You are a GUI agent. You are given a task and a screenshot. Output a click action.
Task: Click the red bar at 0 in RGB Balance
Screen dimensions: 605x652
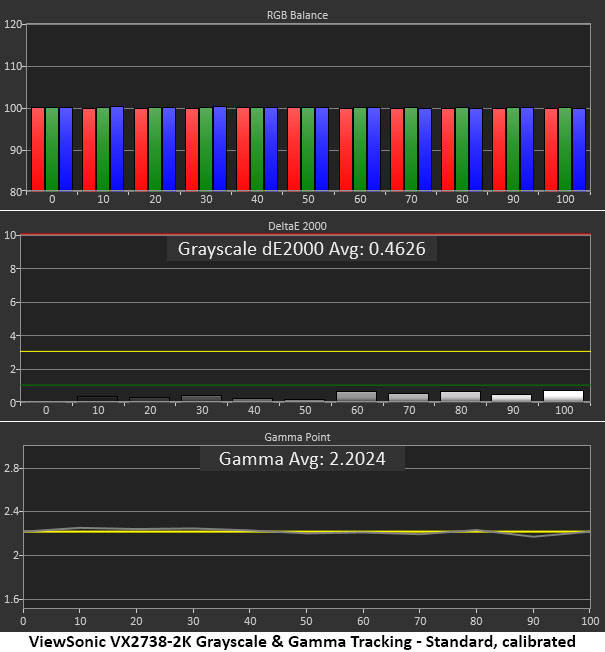[x=38, y=149]
